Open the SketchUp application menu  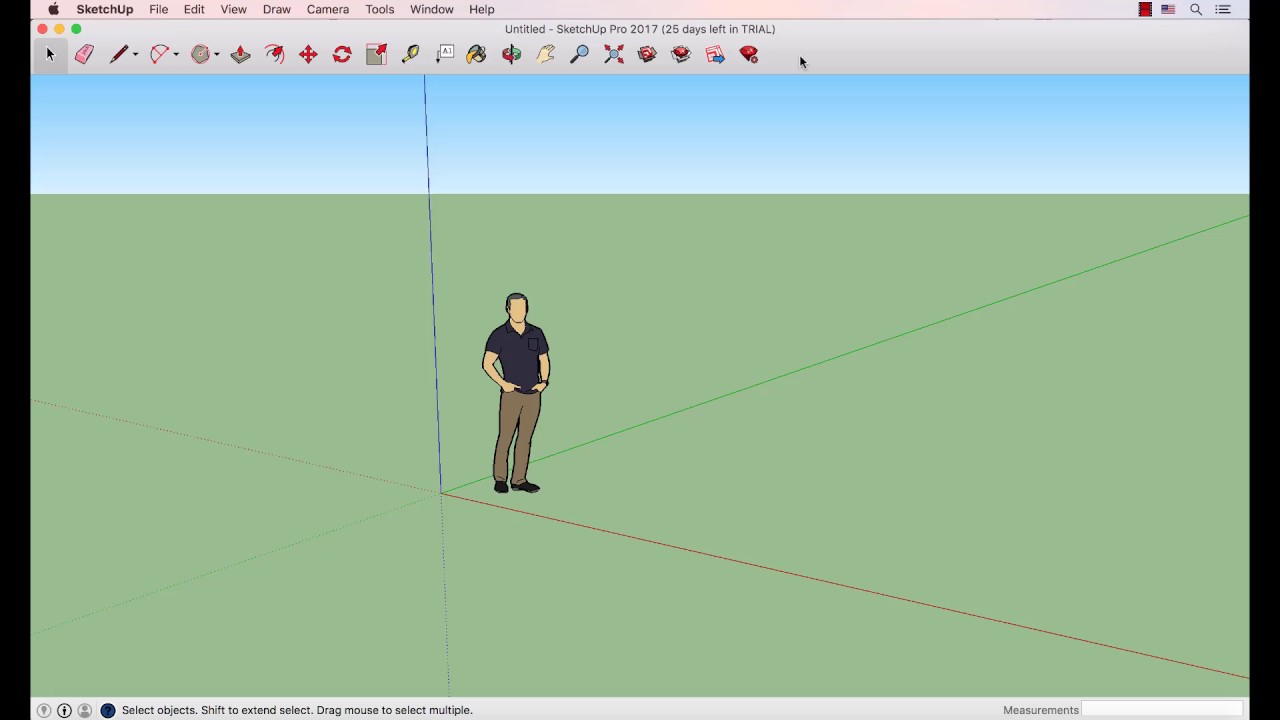[x=105, y=9]
